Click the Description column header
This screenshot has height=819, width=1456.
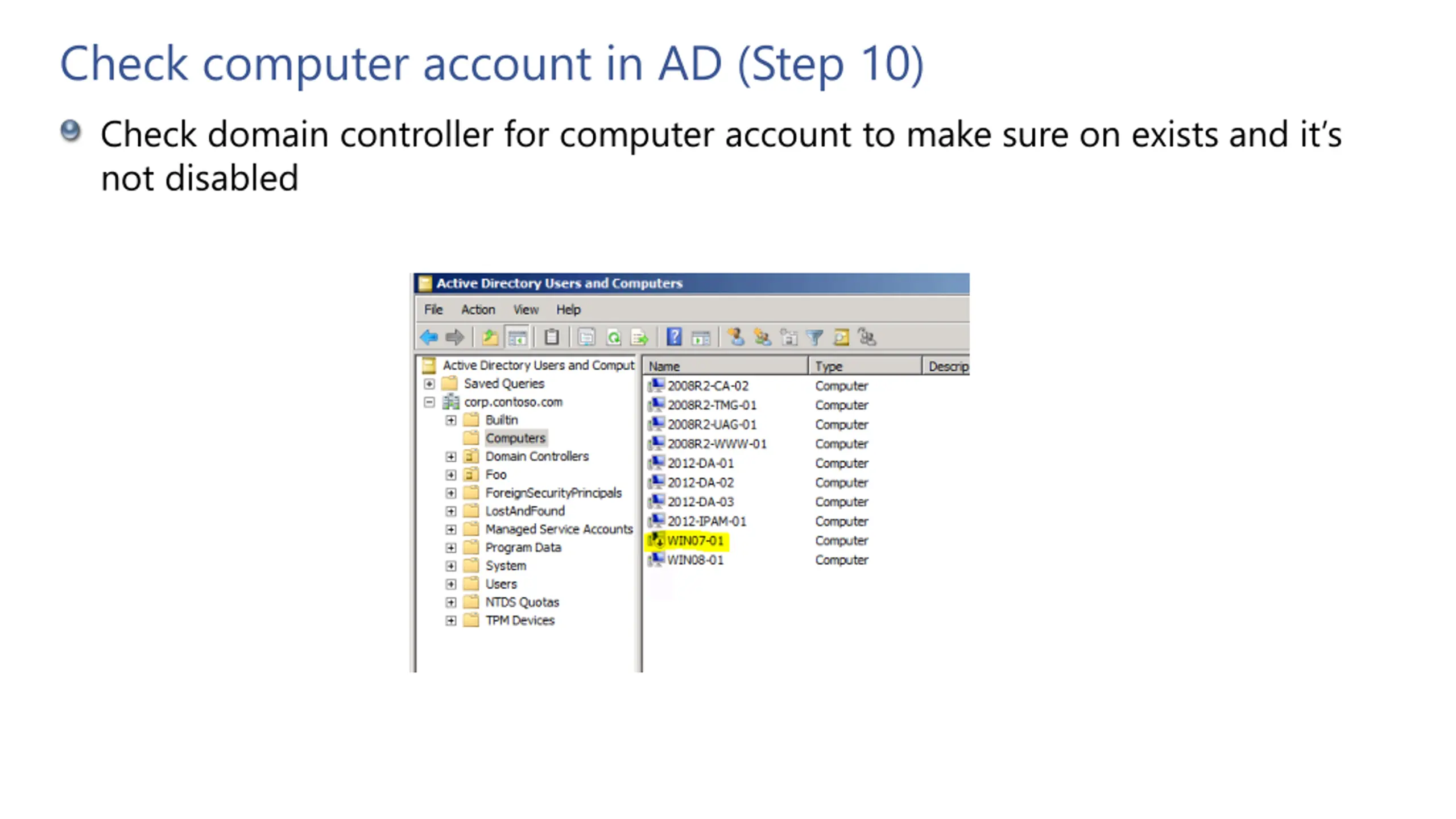pos(946,366)
